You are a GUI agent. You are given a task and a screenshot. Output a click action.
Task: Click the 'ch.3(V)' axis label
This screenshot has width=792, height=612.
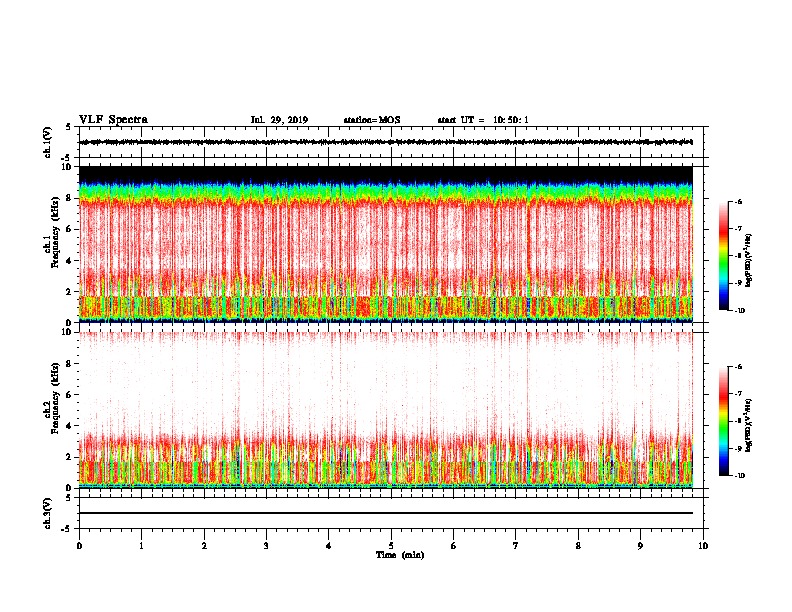(47, 513)
